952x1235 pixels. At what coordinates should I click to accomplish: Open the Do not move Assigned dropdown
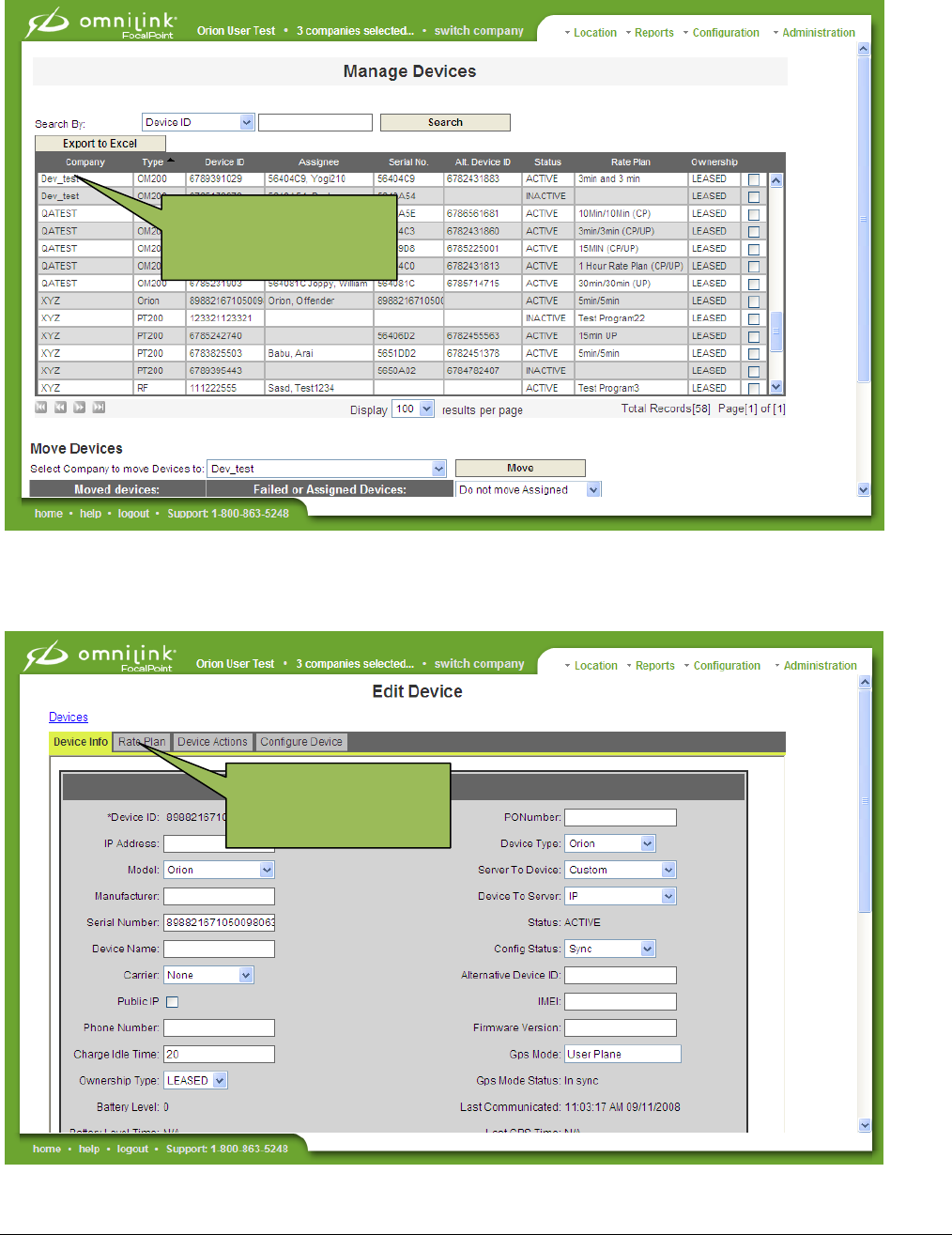pyautogui.click(x=528, y=489)
